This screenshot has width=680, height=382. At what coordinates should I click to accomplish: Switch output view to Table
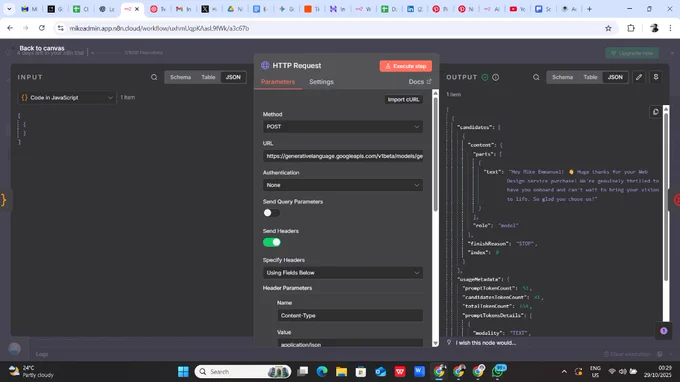click(x=590, y=77)
